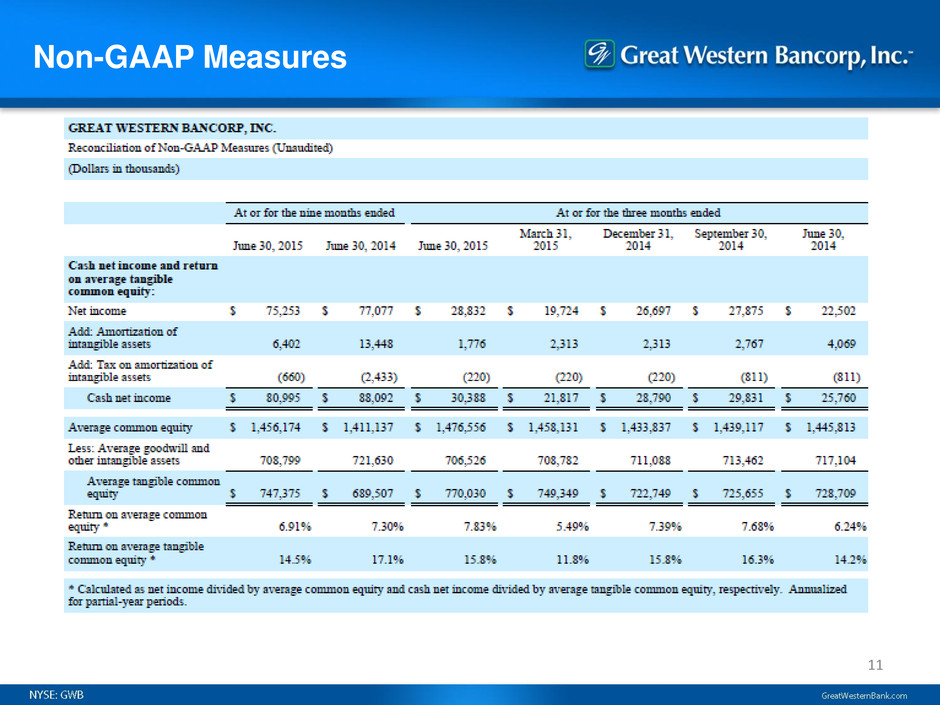940x705 pixels.
Task: Click 'Return on average tangible common equity *' label
Action: tap(136, 553)
